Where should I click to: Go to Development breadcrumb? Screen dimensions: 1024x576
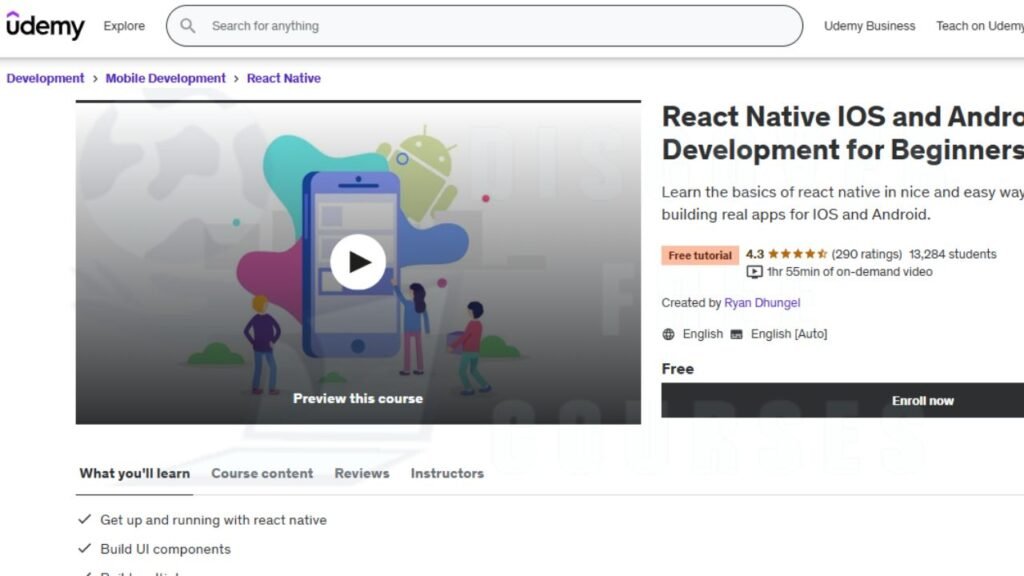point(45,78)
